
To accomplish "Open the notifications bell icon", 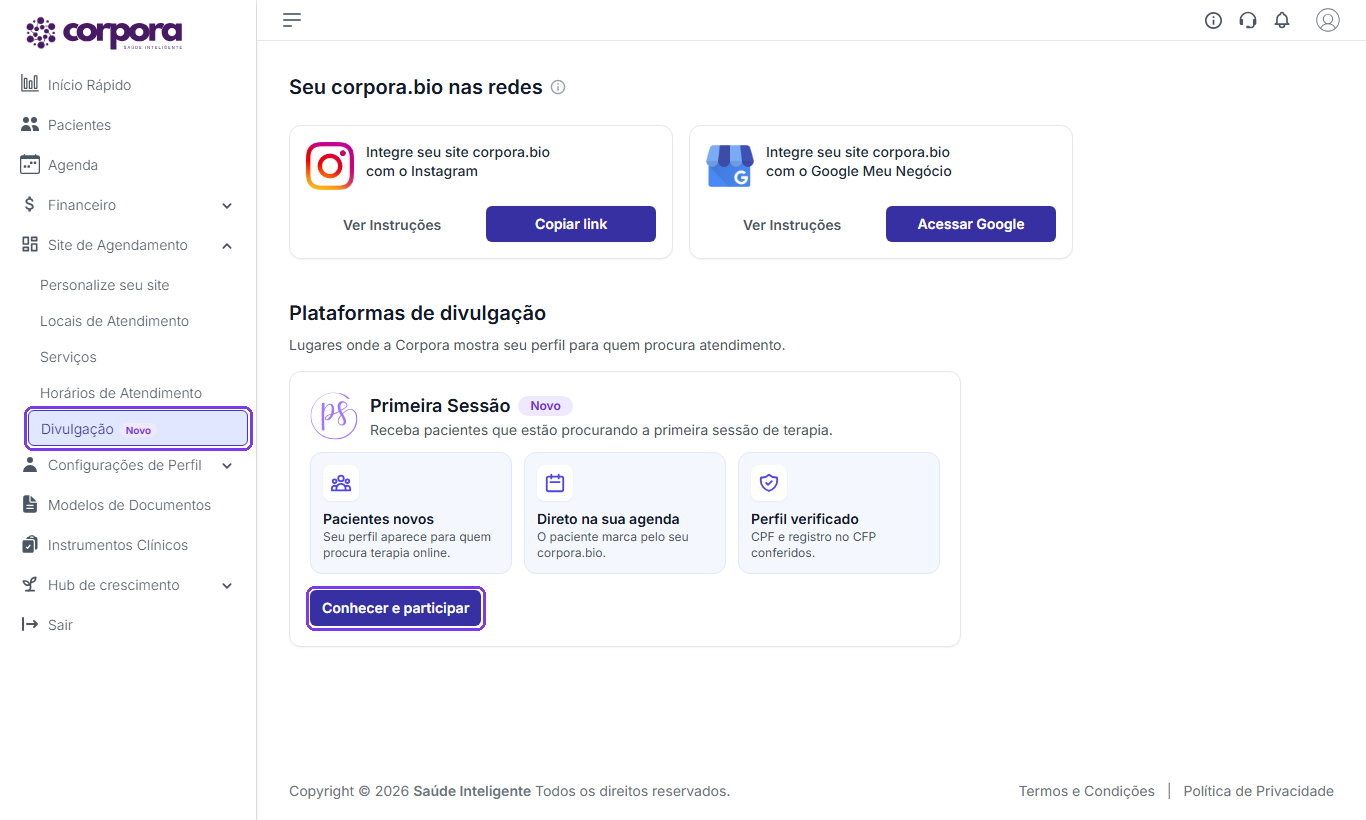I will pyautogui.click(x=1282, y=20).
